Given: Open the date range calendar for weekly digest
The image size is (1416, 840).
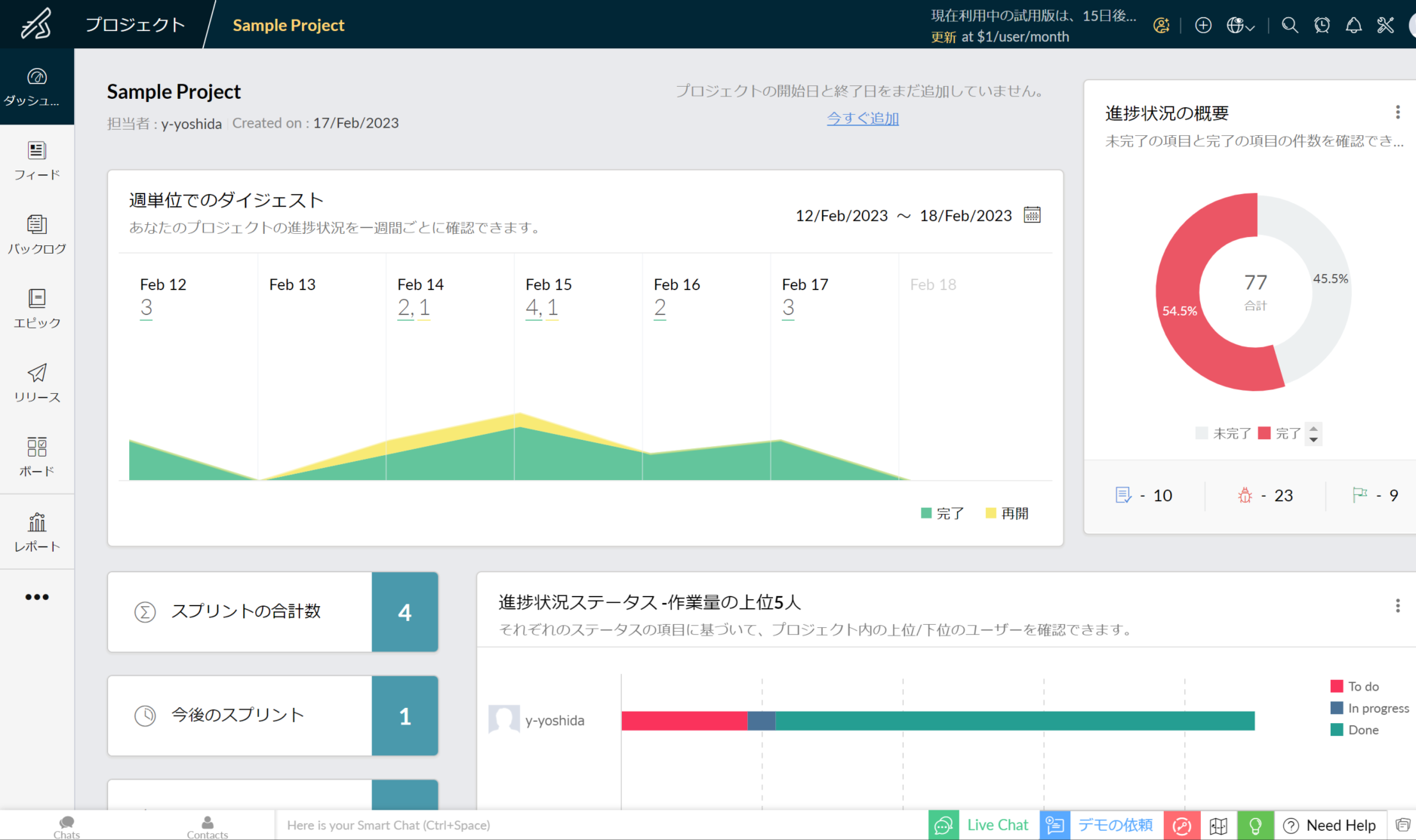Looking at the screenshot, I should coord(1033,215).
